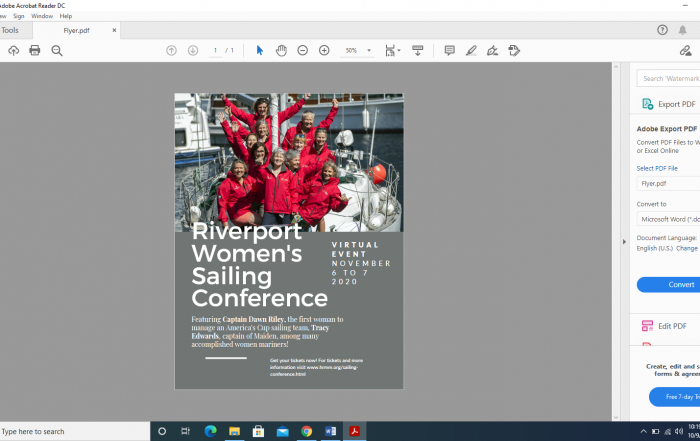The width and height of the screenshot is (700, 441).
Task: Open the notifications bell
Action: (683, 30)
